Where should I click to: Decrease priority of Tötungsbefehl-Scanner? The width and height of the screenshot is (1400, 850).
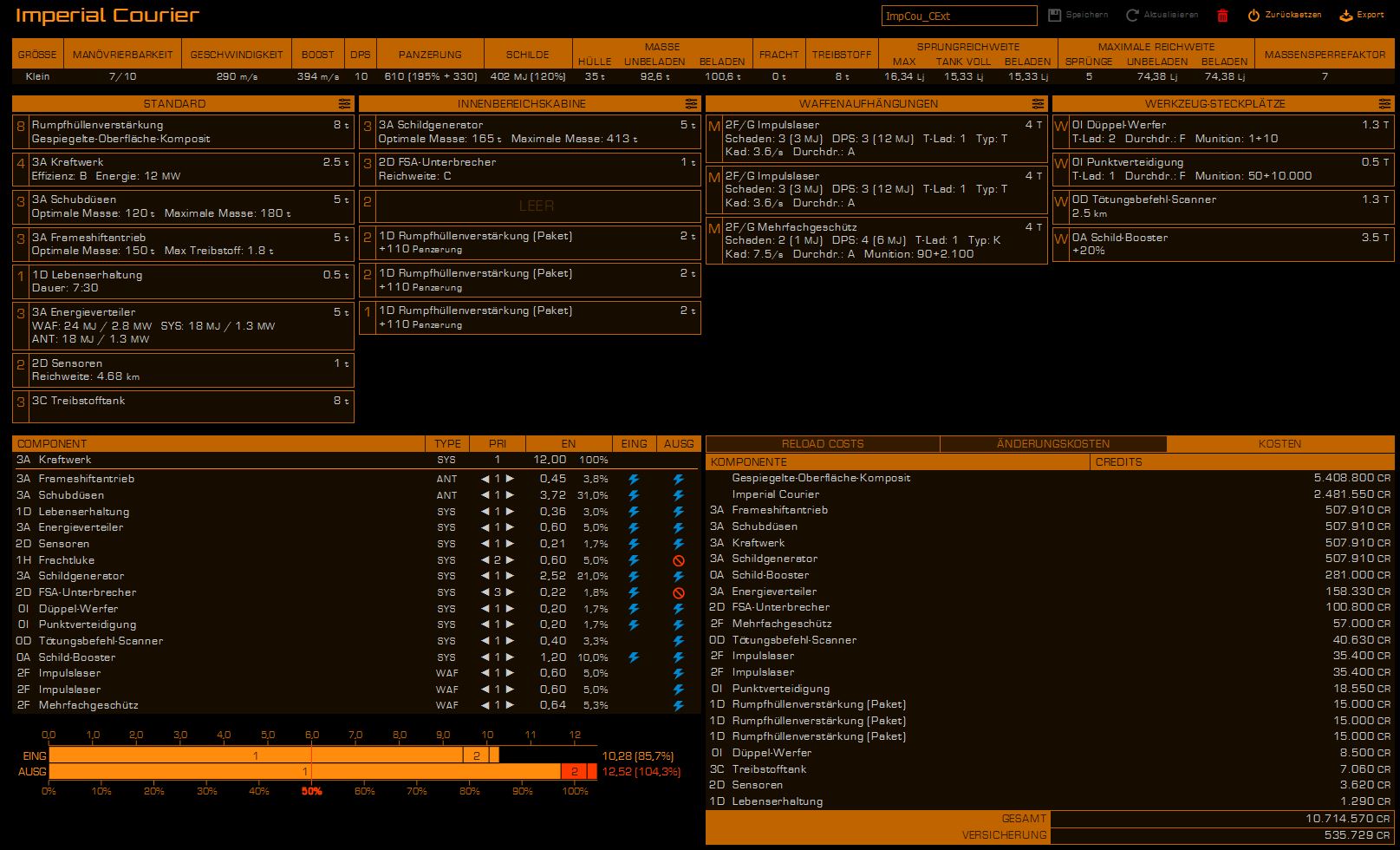pos(485,641)
